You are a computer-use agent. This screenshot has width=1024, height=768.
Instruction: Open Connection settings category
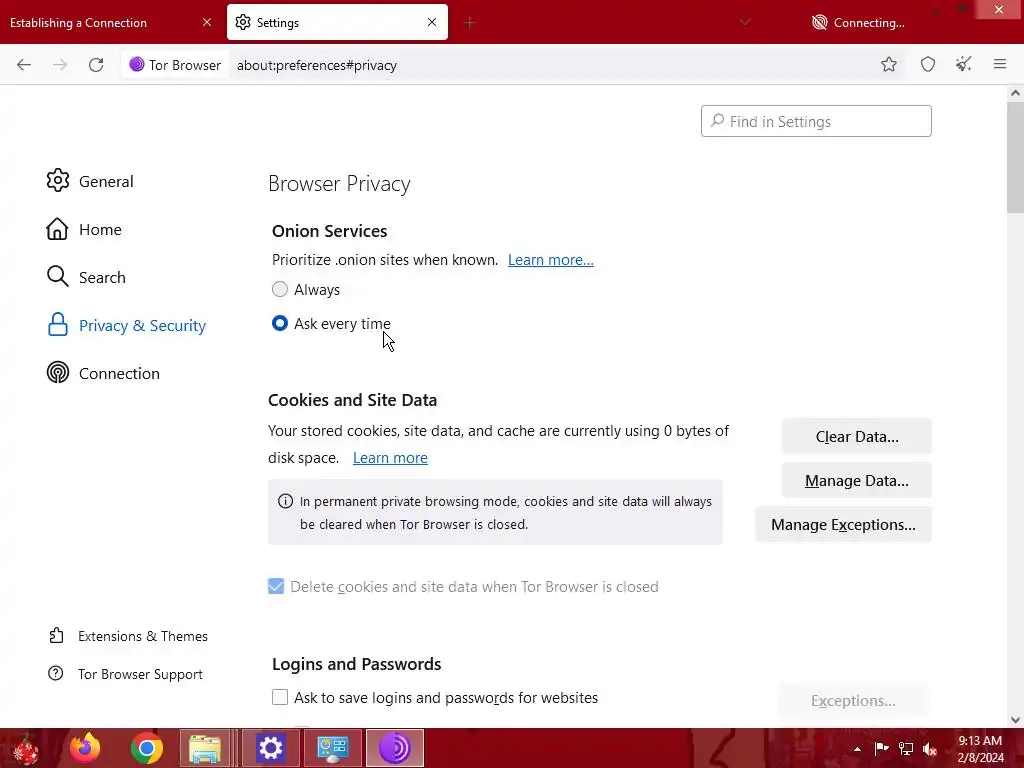tap(103, 373)
